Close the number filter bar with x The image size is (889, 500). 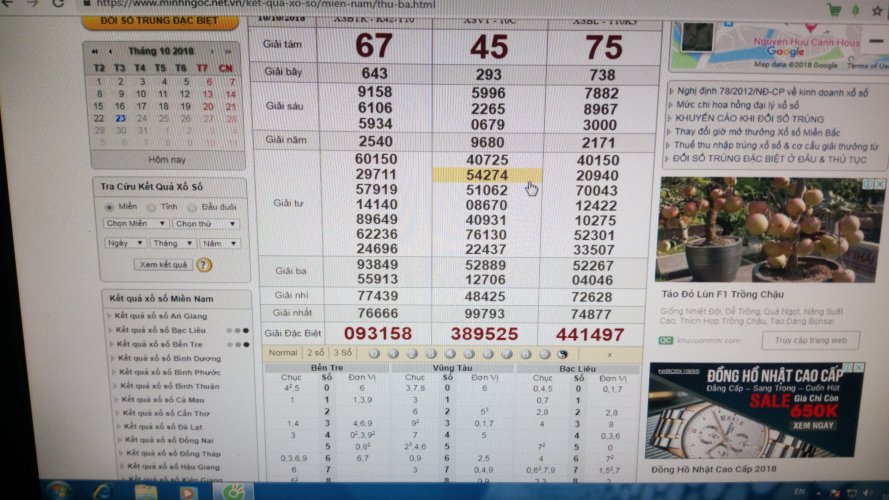pyautogui.click(x=610, y=354)
